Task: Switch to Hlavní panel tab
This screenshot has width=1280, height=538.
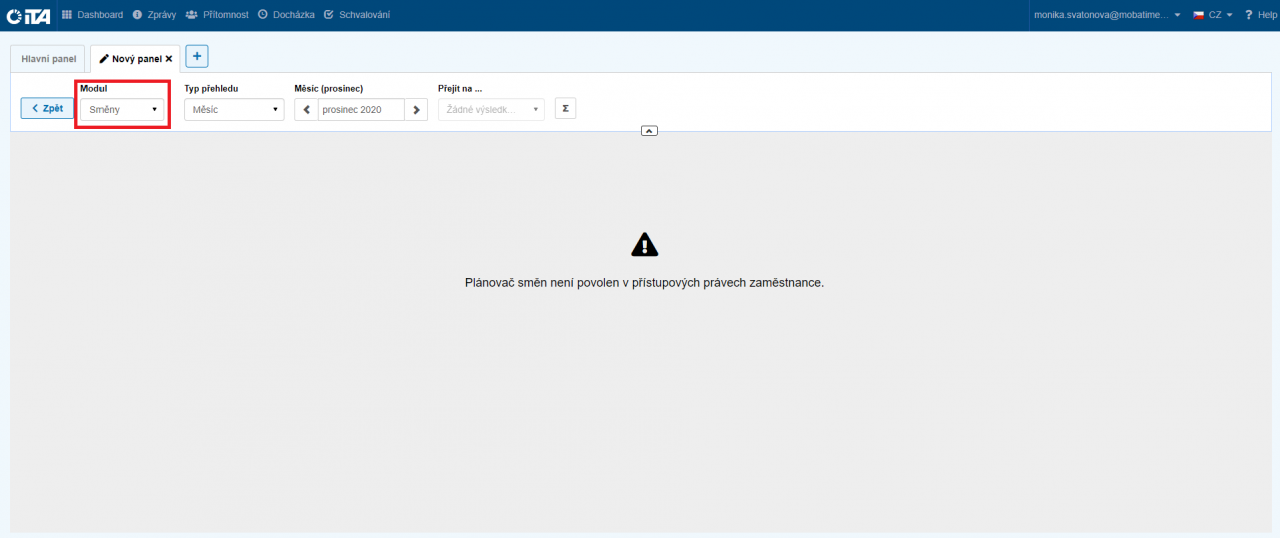Action: [49, 59]
